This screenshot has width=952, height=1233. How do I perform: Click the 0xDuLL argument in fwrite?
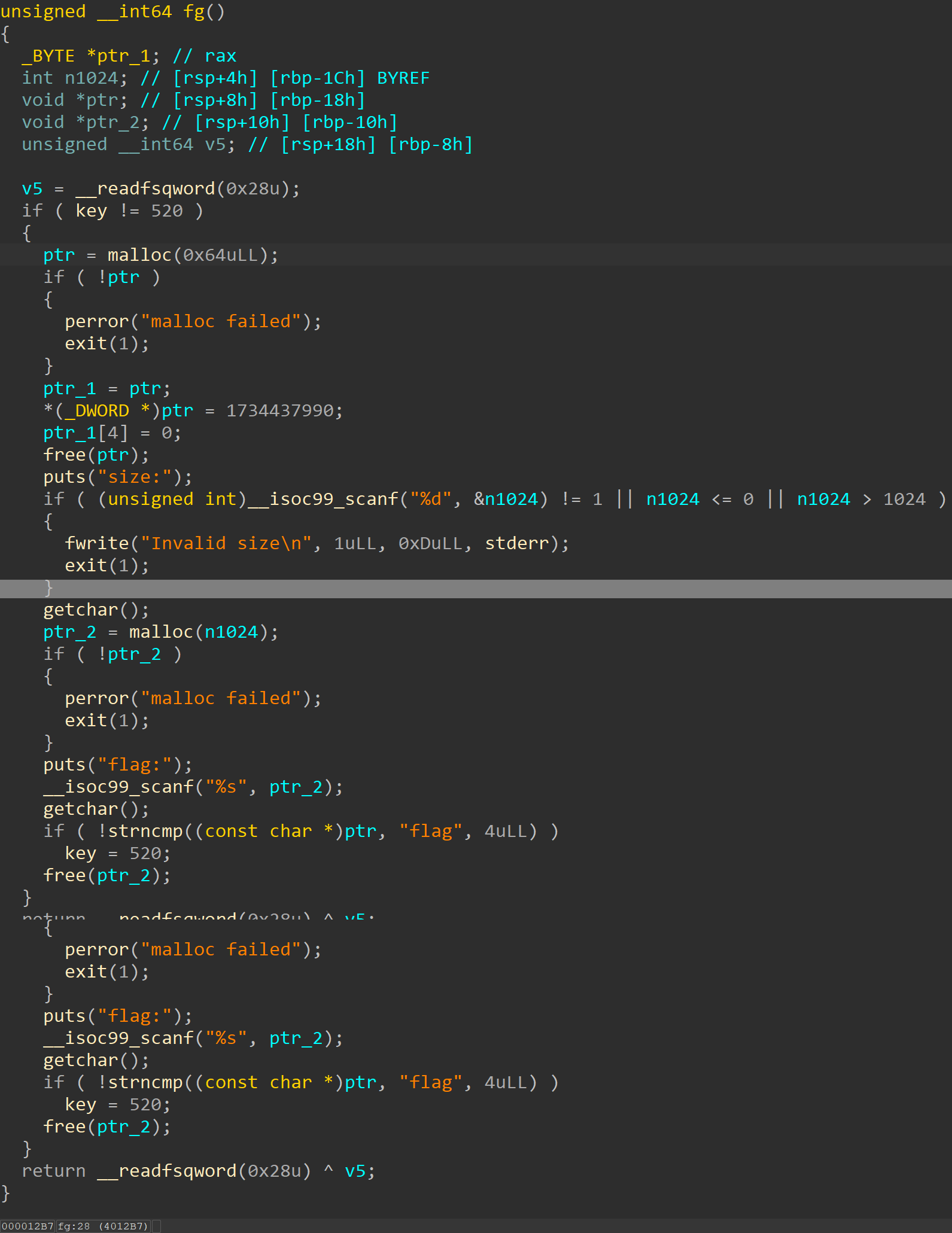click(430, 543)
